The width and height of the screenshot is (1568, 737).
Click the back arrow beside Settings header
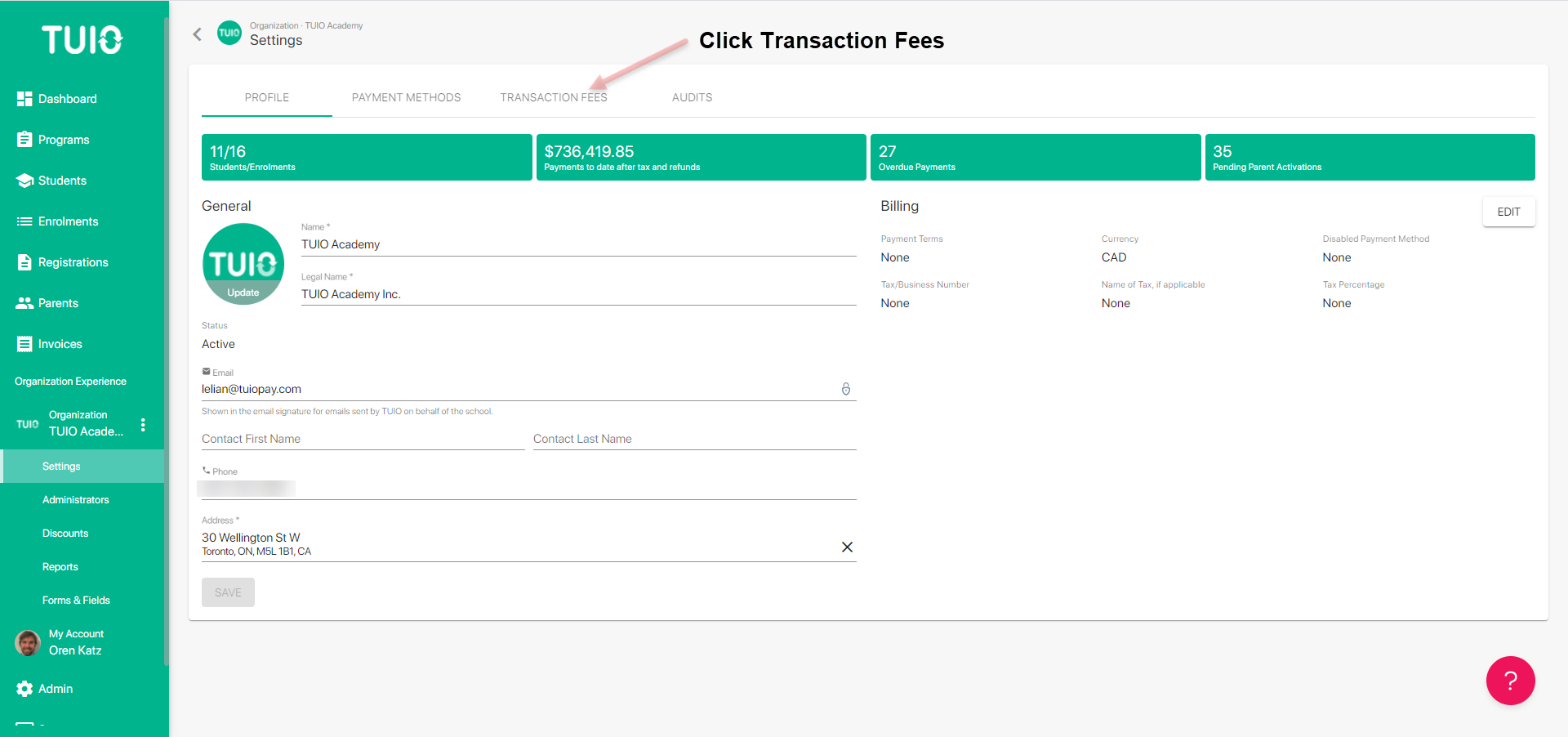point(197,33)
